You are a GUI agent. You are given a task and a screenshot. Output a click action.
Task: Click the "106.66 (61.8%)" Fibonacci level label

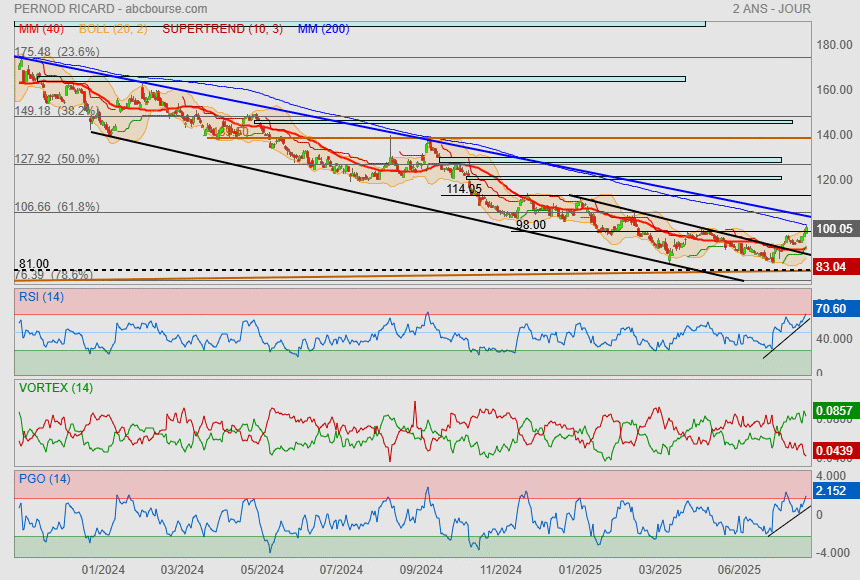[57, 206]
